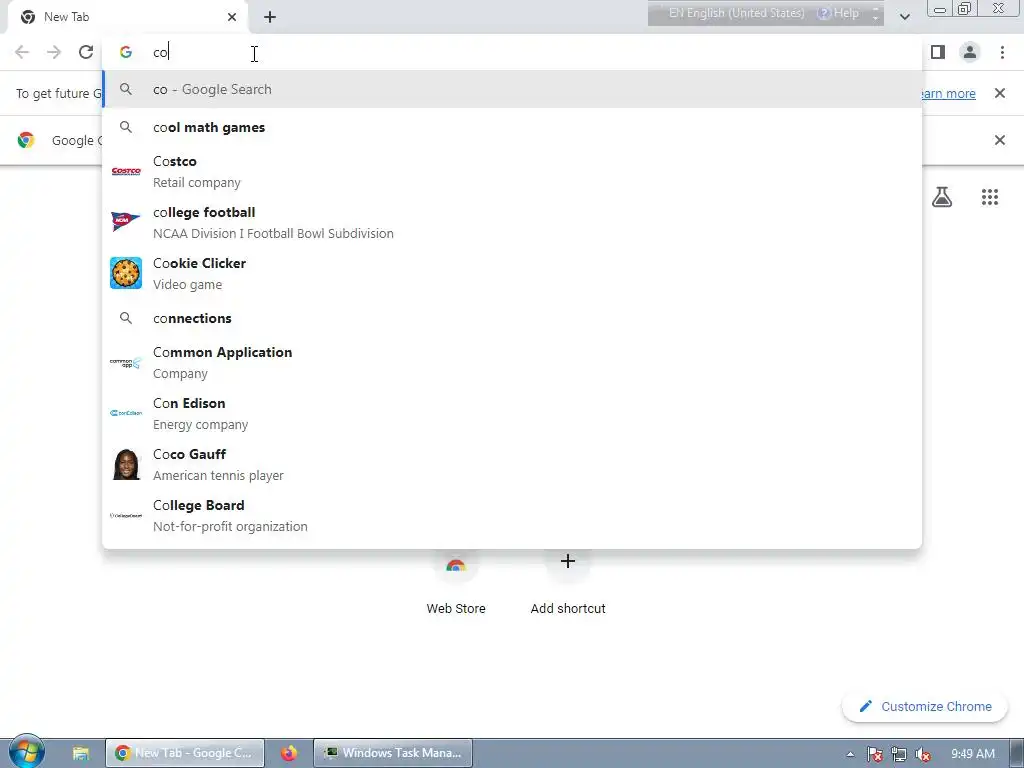The image size is (1024, 768).
Task: Switch to Windows Task Manager in taskbar
Action: [x=392, y=753]
